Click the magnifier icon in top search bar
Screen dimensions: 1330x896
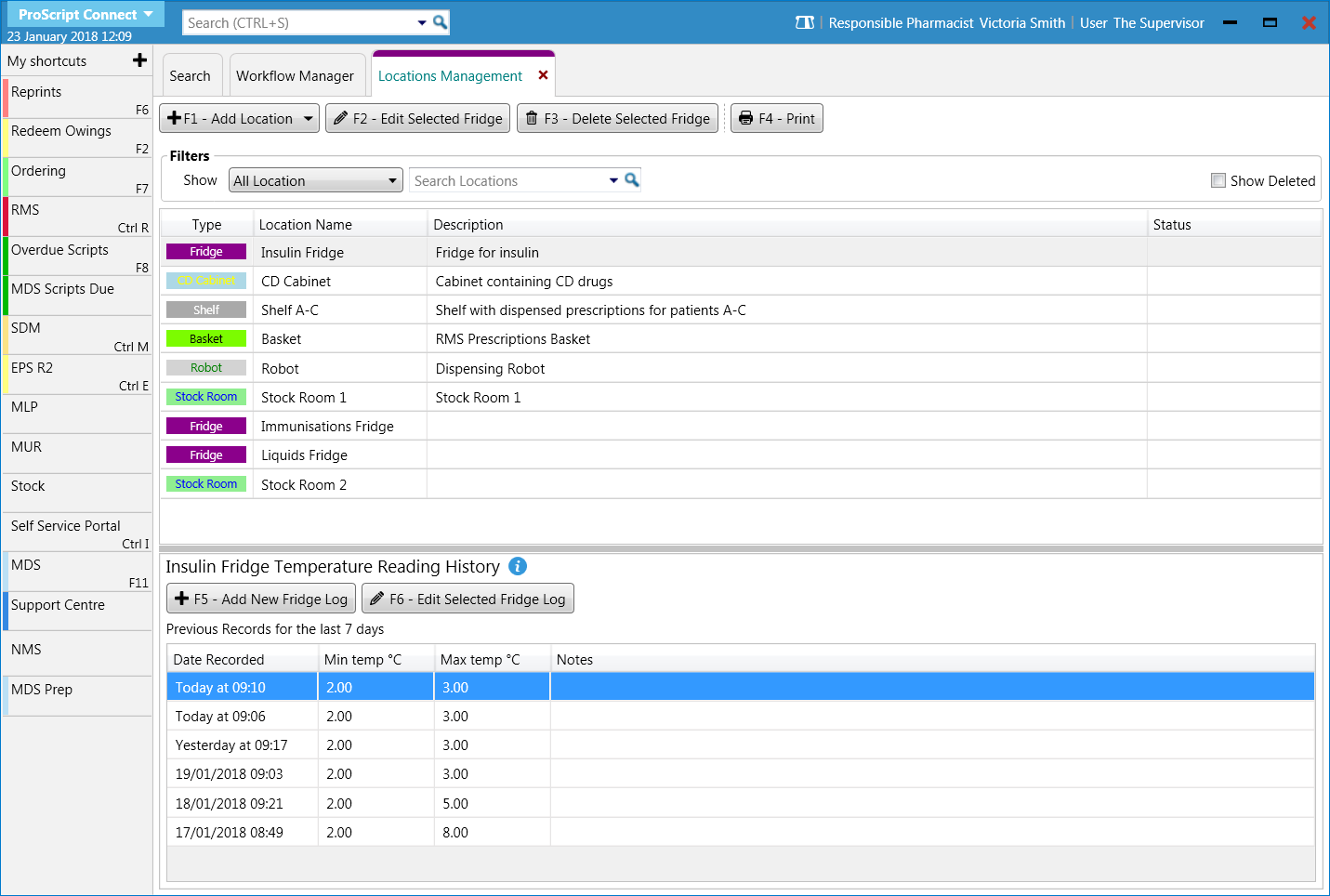coord(441,22)
